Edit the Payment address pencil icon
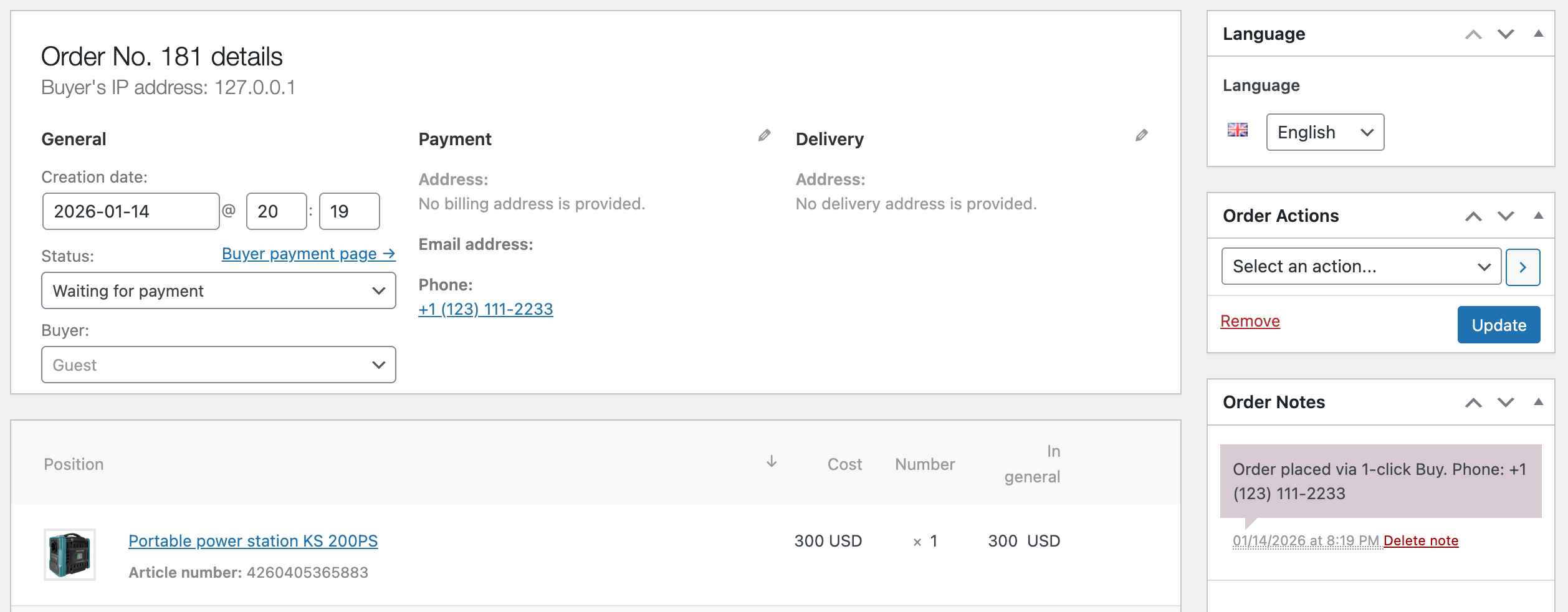The height and width of the screenshot is (612, 1568). point(764,135)
